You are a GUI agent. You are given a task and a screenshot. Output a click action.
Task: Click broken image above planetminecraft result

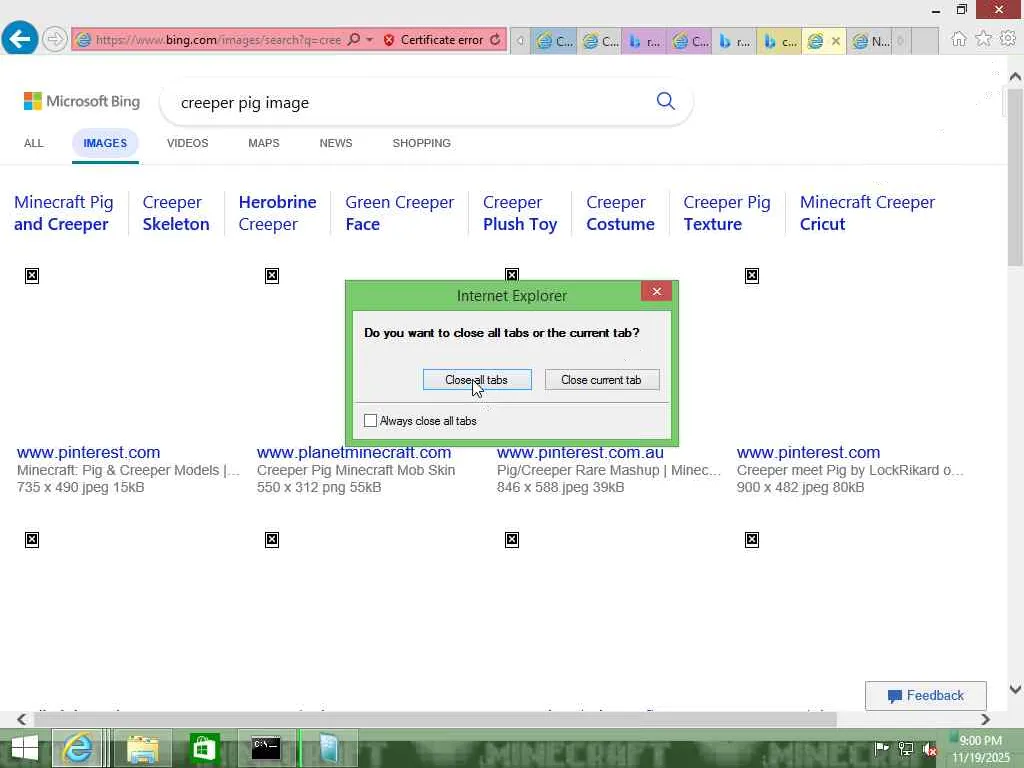pyautogui.click(x=272, y=276)
